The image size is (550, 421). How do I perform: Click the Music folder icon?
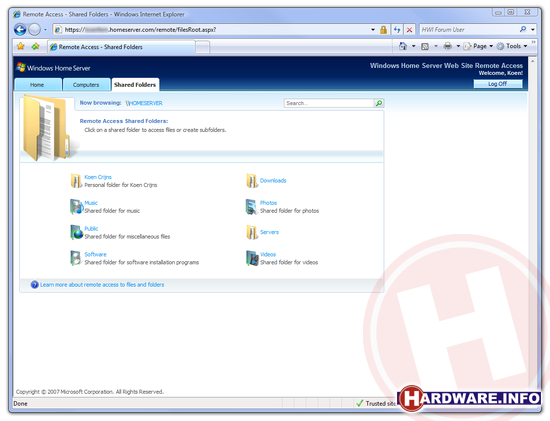tap(76, 207)
